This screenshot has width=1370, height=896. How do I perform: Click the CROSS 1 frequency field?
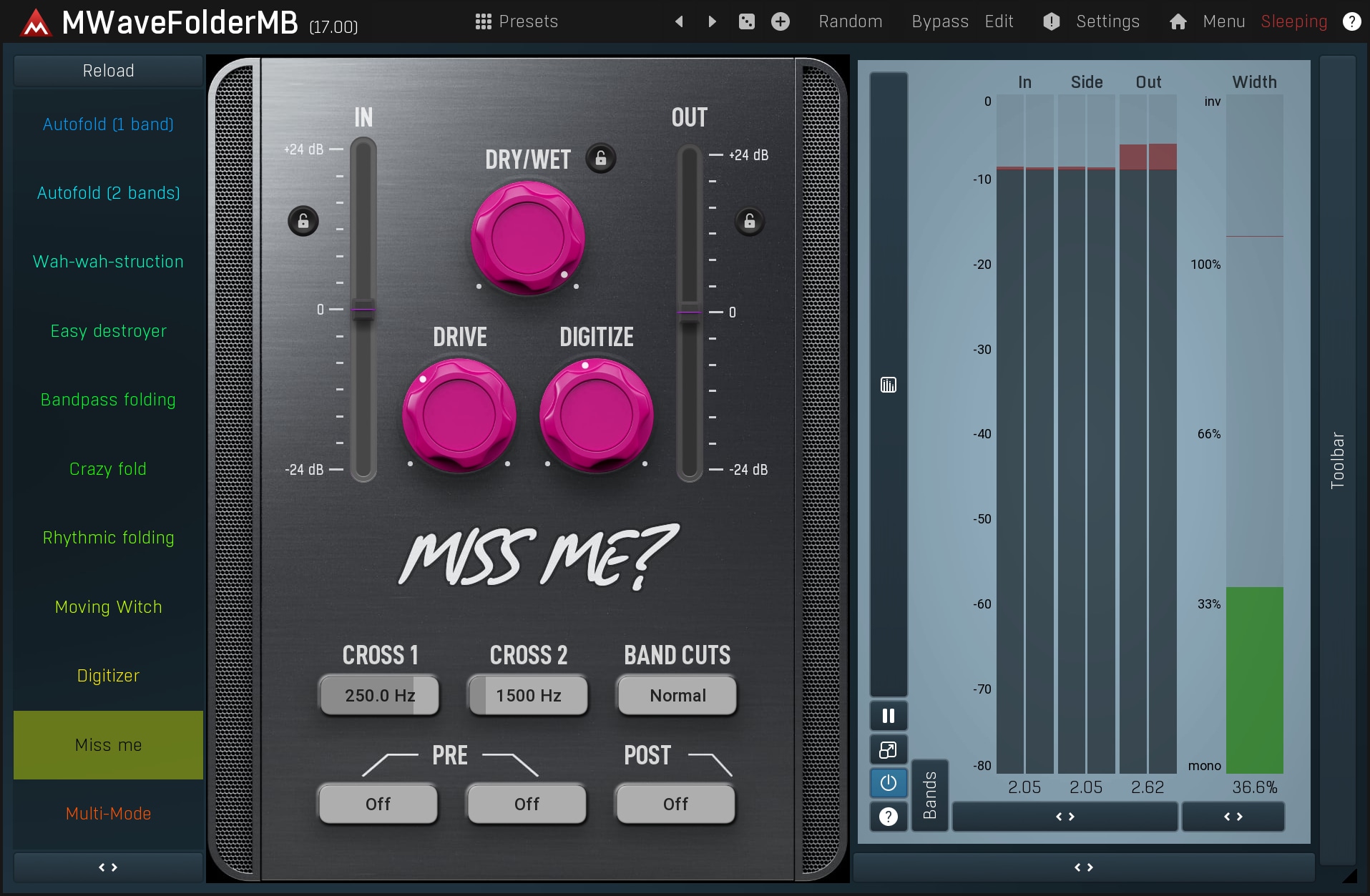point(379,695)
